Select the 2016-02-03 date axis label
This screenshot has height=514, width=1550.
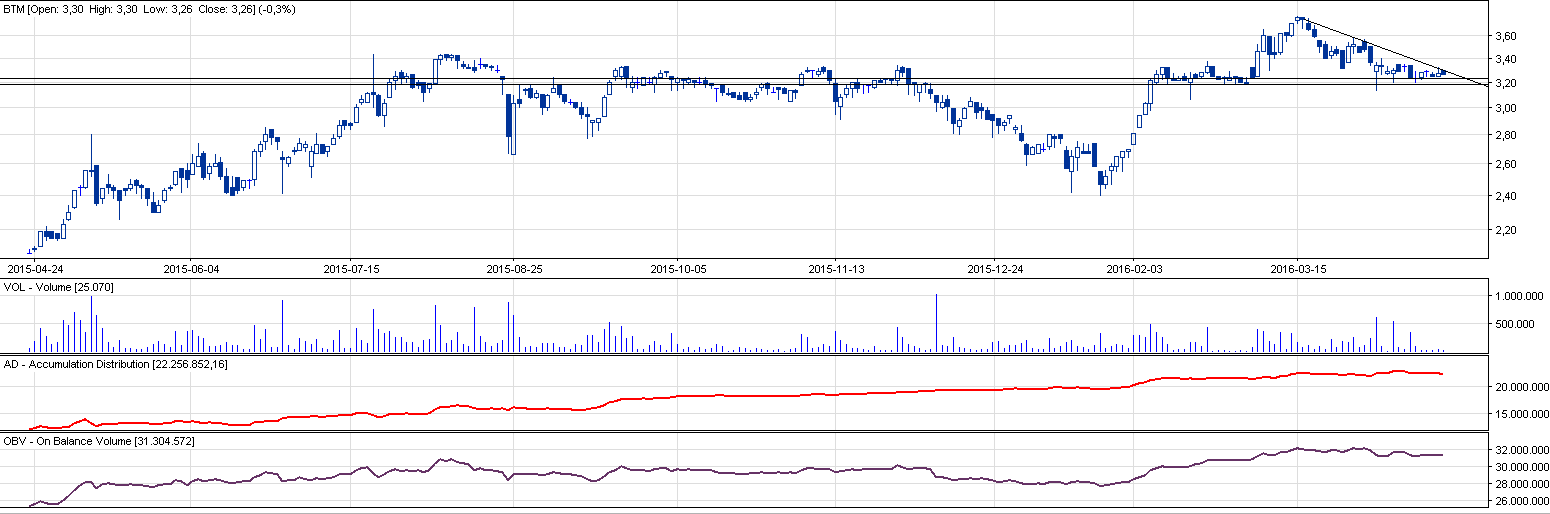click(1134, 269)
